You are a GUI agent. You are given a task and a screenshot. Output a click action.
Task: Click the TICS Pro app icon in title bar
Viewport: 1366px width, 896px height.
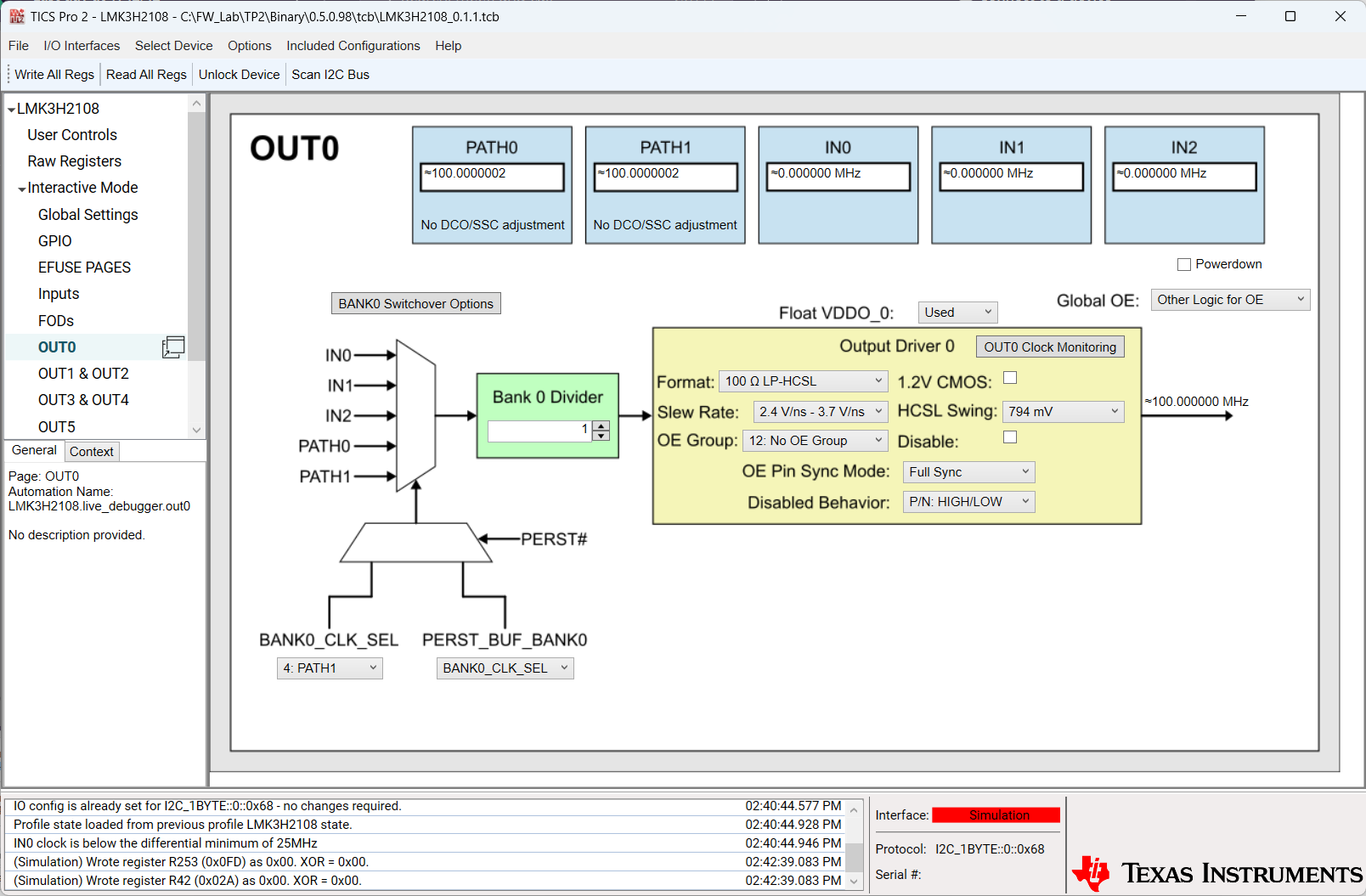coord(16,16)
